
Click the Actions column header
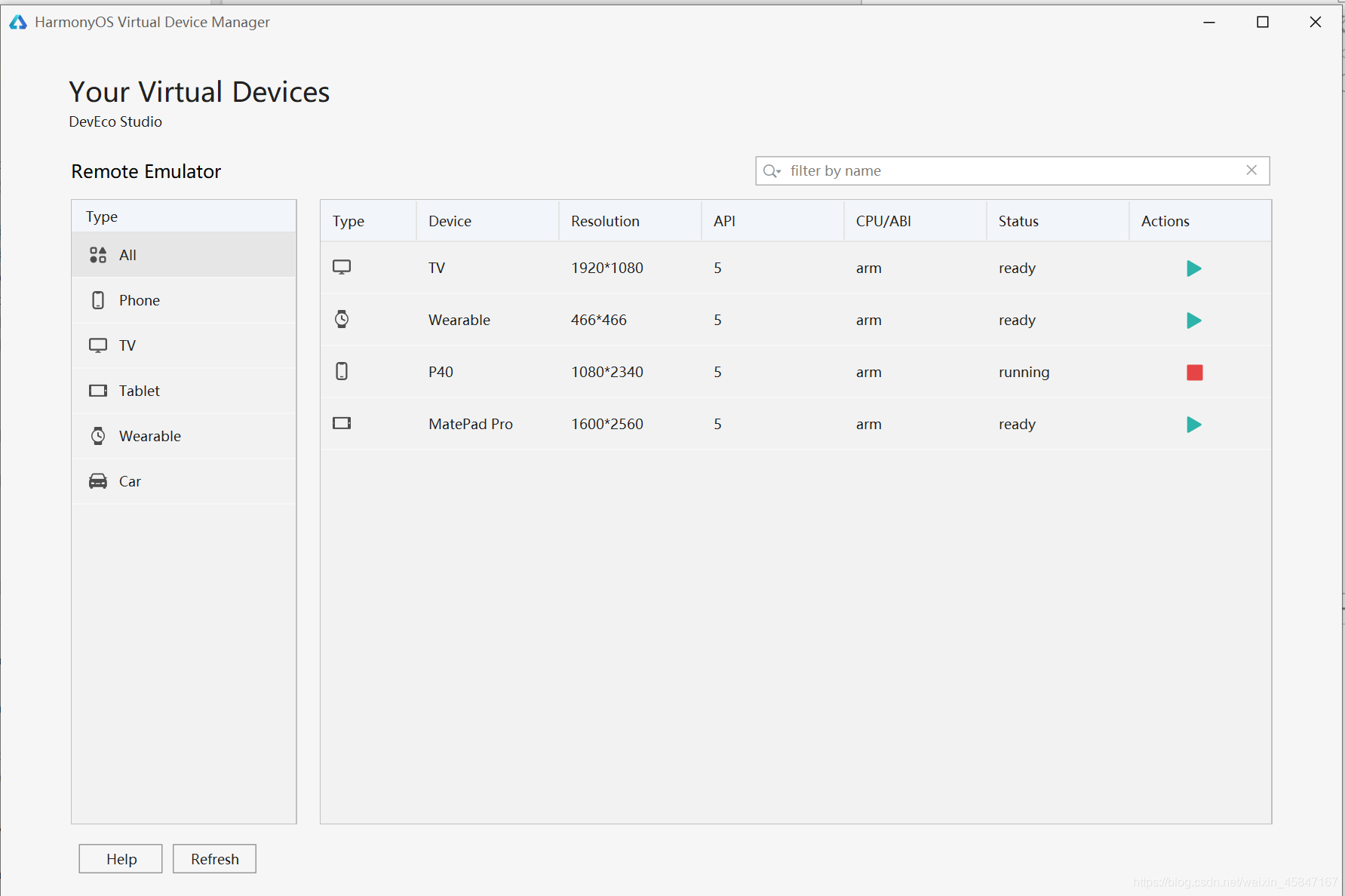[x=1199, y=221]
